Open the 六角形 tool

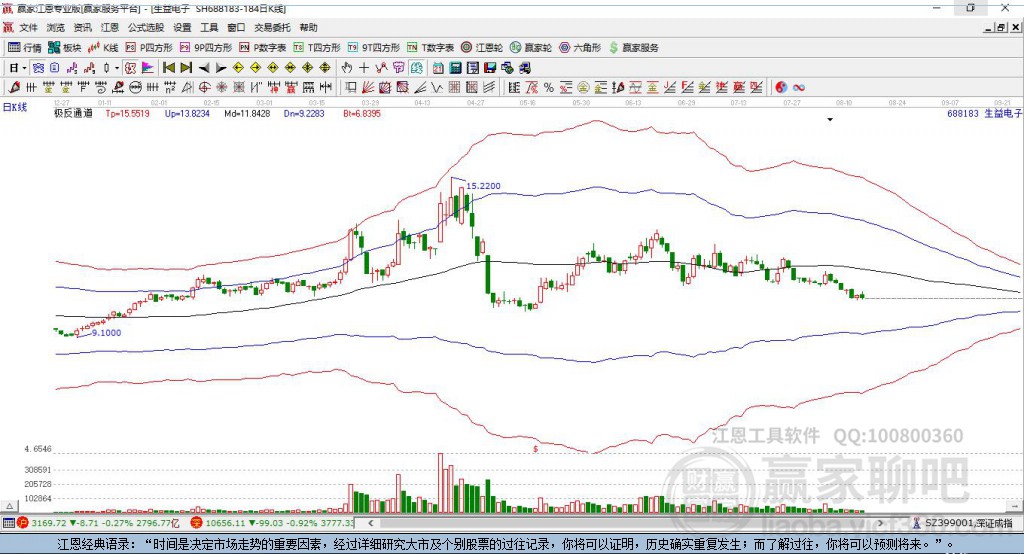point(579,48)
